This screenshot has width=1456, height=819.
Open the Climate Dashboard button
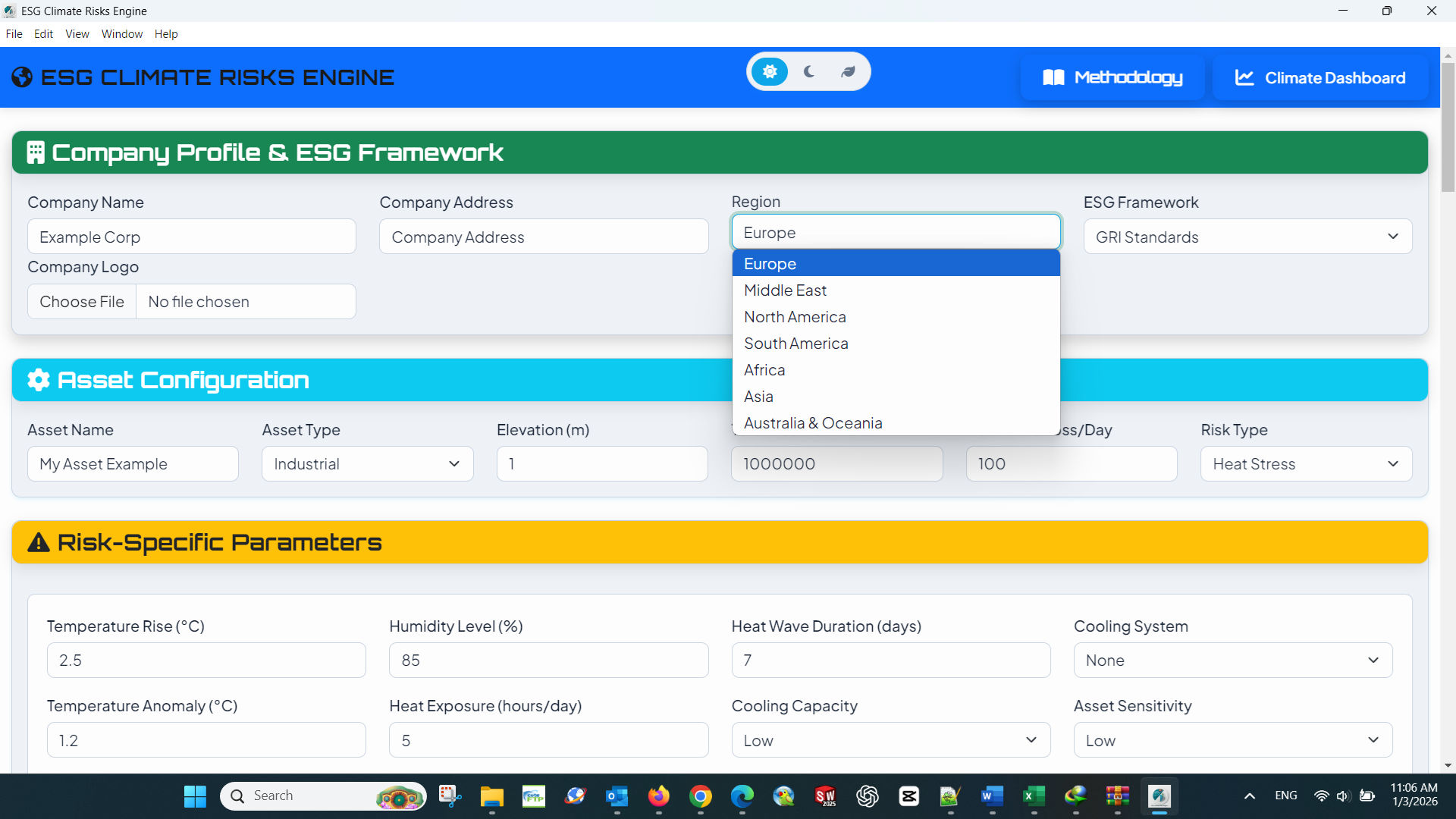click(1320, 77)
